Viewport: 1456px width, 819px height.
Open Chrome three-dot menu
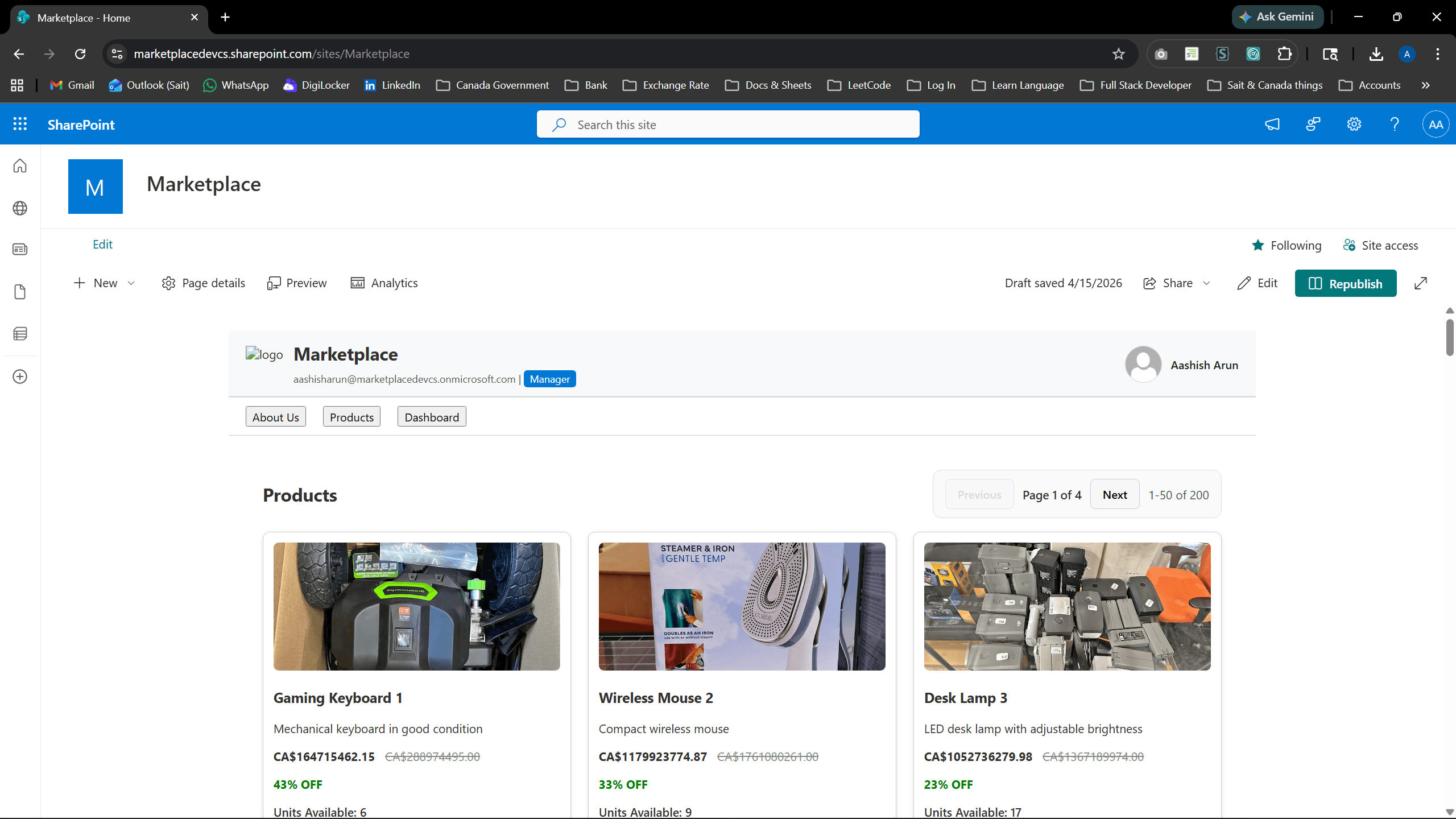click(x=1438, y=54)
